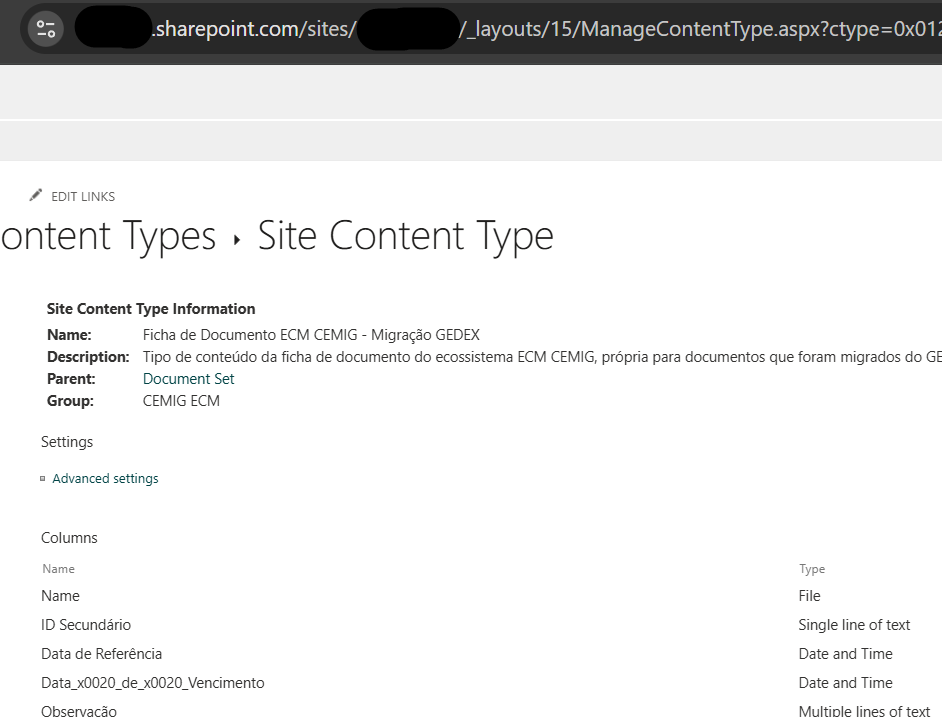Click the File type value

point(809,596)
